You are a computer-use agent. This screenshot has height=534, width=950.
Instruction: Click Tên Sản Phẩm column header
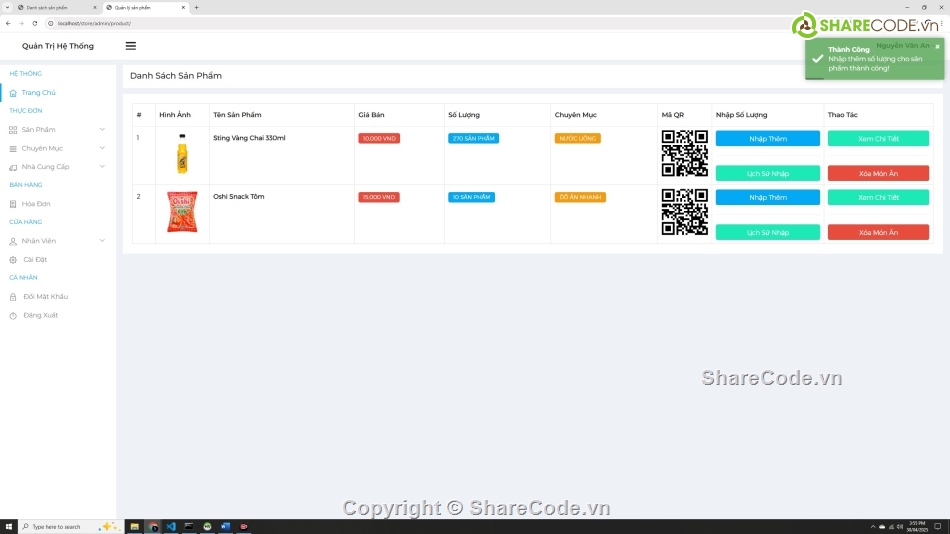click(237, 115)
